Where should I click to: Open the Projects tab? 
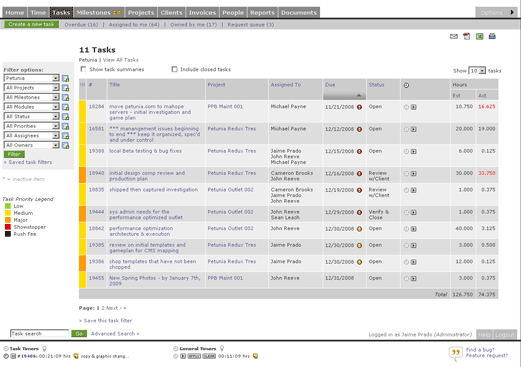point(141,13)
